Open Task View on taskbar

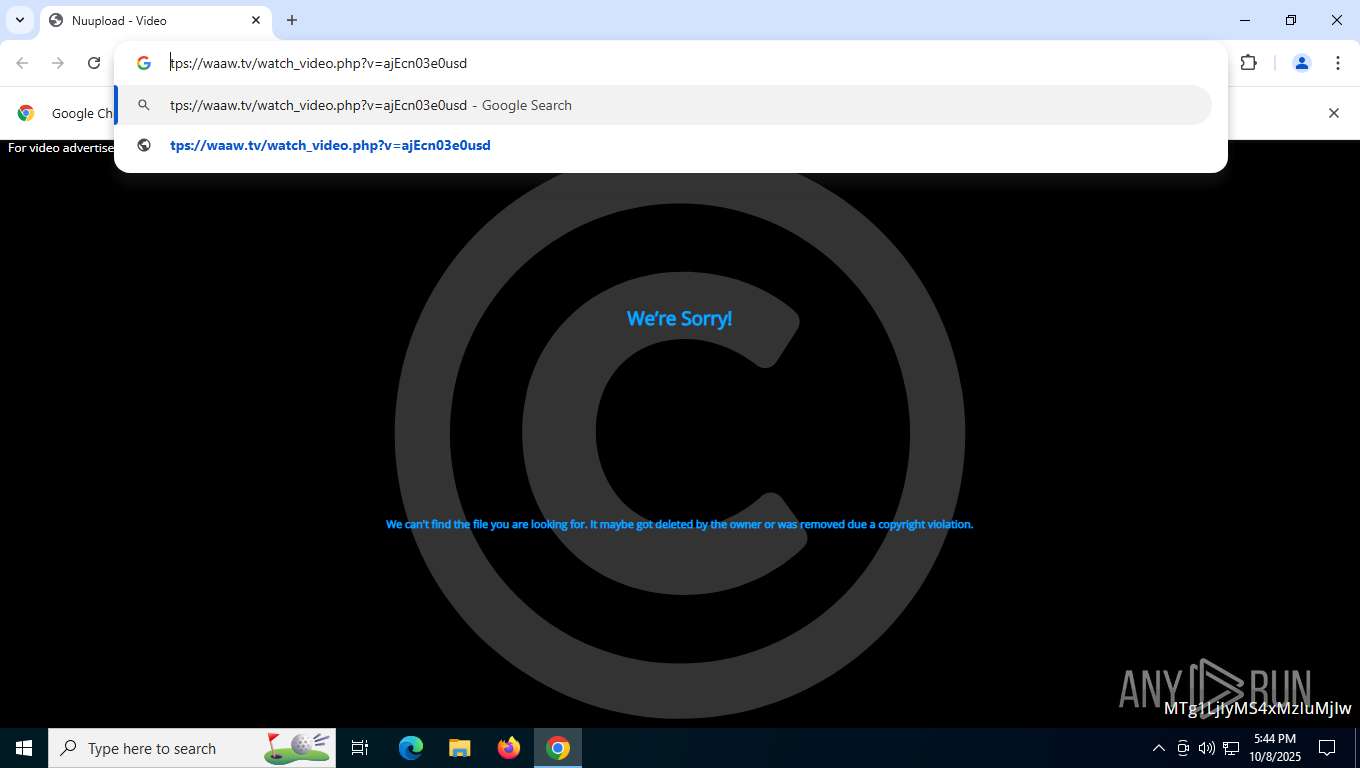(360, 748)
